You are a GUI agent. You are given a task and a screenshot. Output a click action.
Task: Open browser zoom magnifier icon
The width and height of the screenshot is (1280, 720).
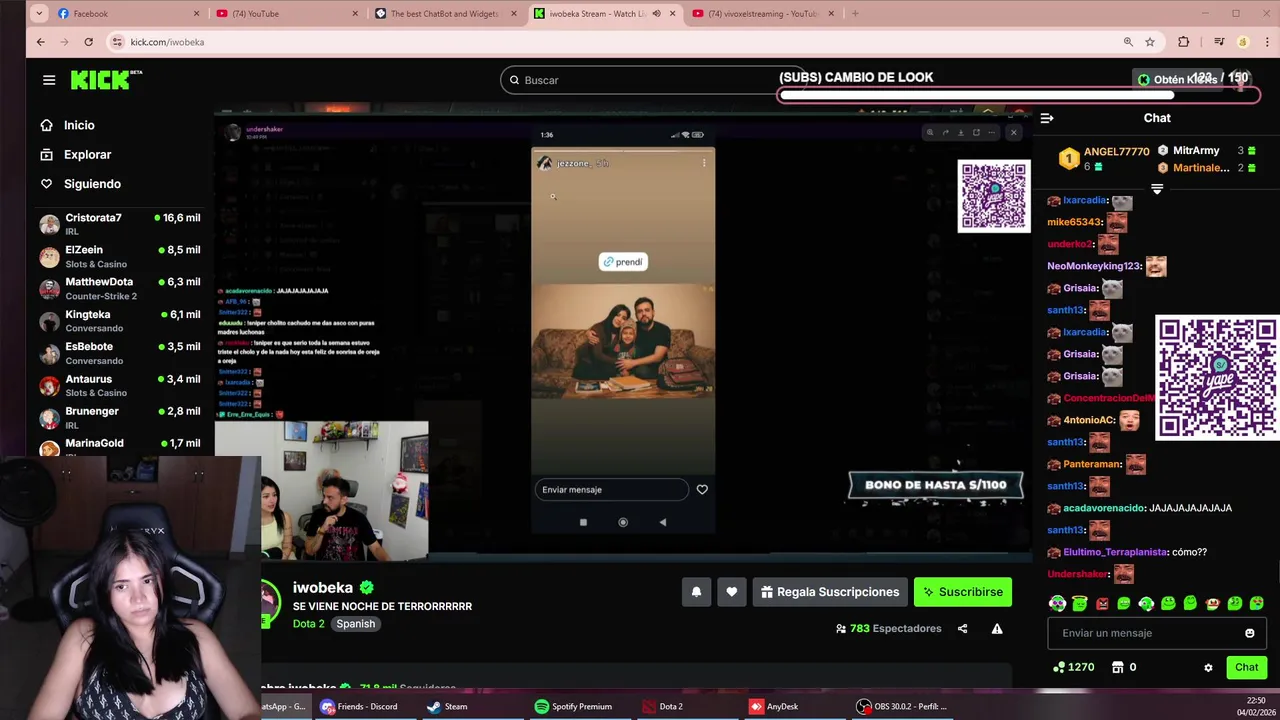coord(1128,42)
